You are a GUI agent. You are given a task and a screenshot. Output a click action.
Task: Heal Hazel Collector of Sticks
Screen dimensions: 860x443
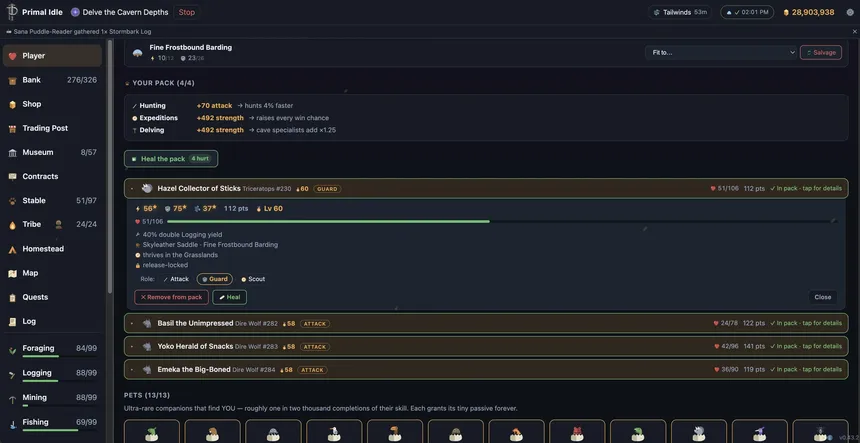pyautogui.click(x=230, y=297)
